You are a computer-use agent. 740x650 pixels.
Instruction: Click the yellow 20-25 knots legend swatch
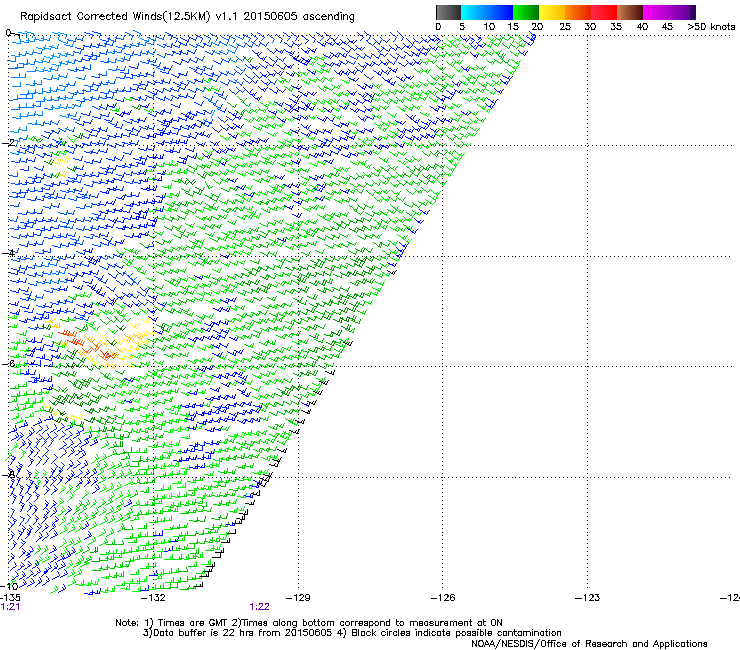pyautogui.click(x=552, y=12)
